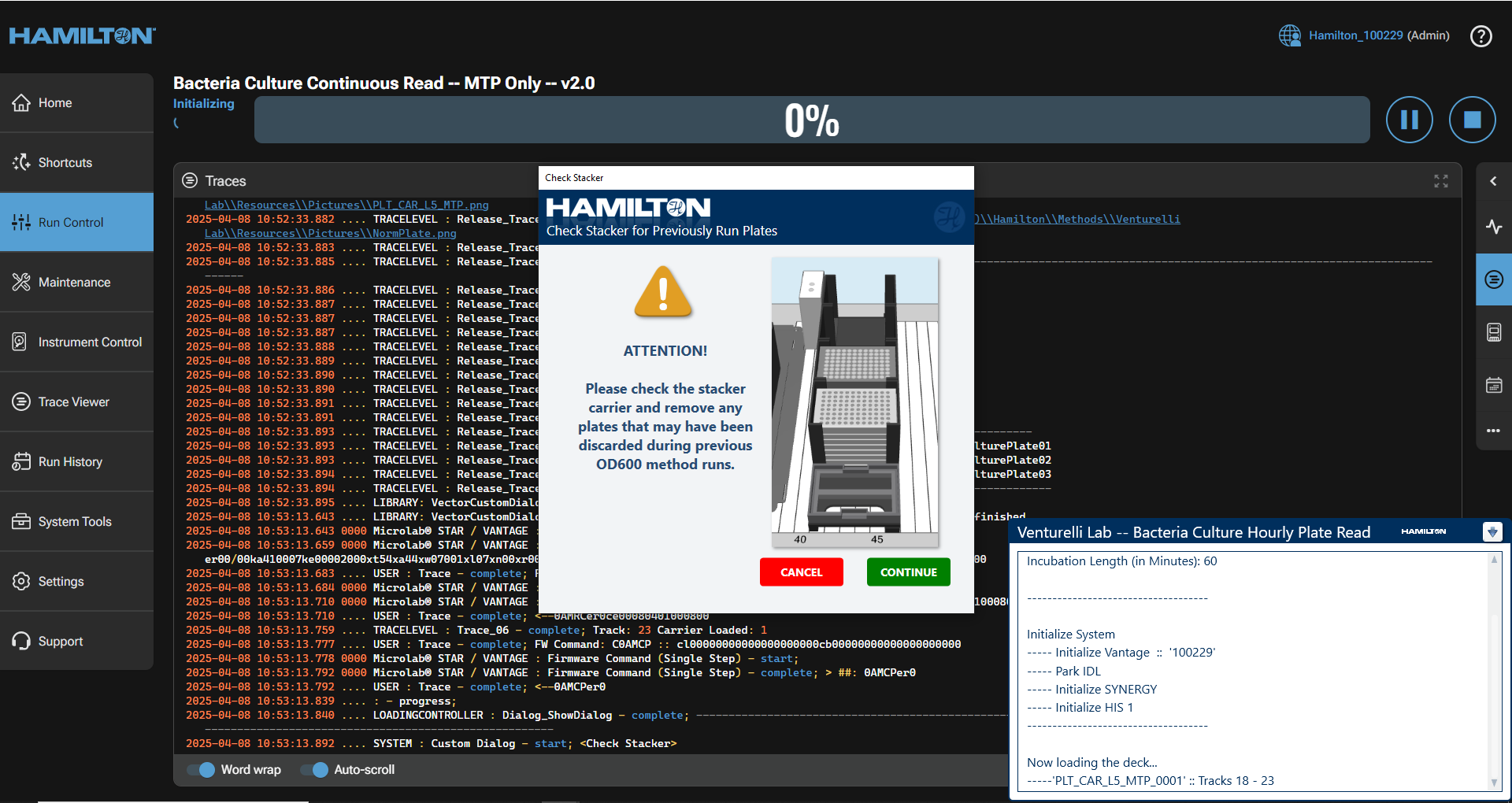1512x803 pixels.
Task: Select the traces list icon in right sidebar
Action: point(1493,279)
